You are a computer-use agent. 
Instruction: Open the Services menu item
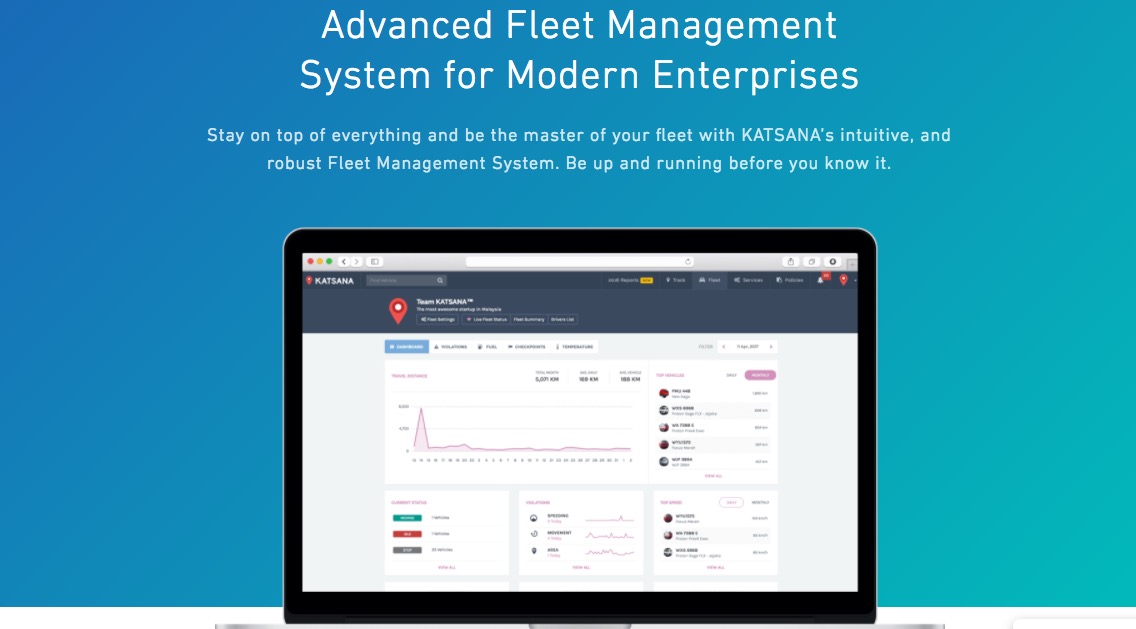[748, 280]
